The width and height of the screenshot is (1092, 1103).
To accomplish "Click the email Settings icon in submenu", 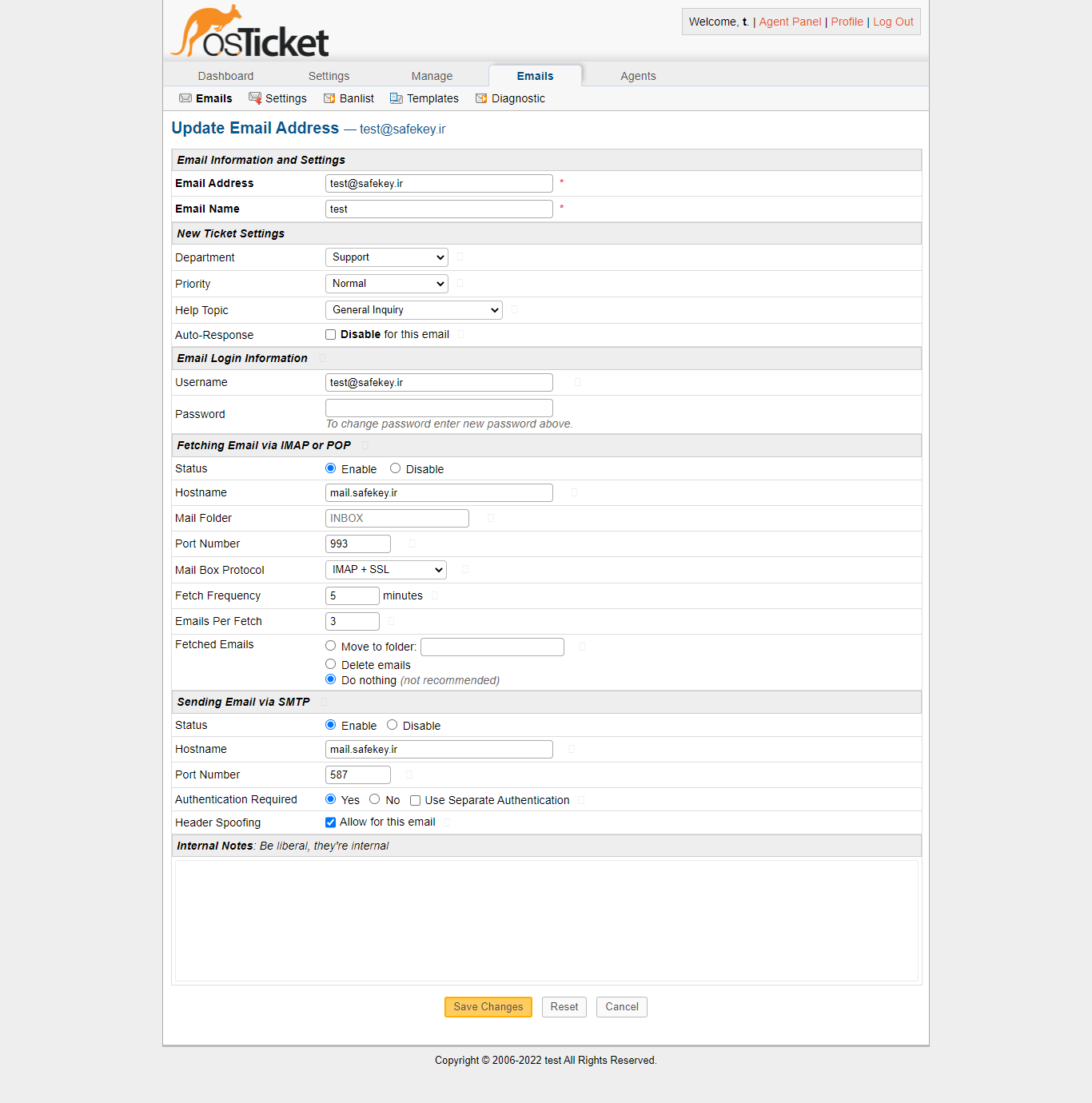I will pyautogui.click(x=255, y=98).
